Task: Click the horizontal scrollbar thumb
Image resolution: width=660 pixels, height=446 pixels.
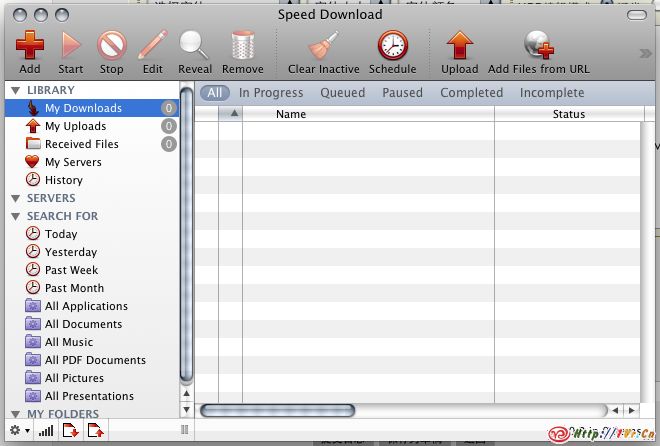Action: point(278,410)
